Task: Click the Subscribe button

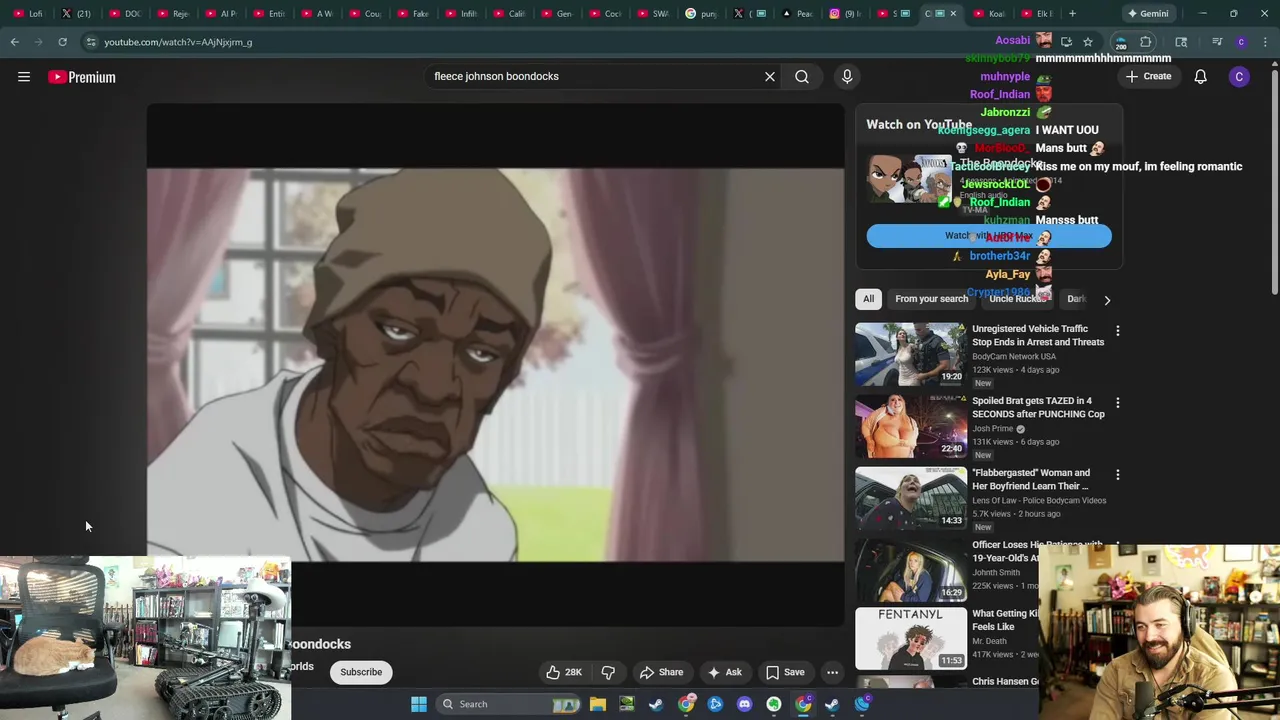Action: click(361, 672)
